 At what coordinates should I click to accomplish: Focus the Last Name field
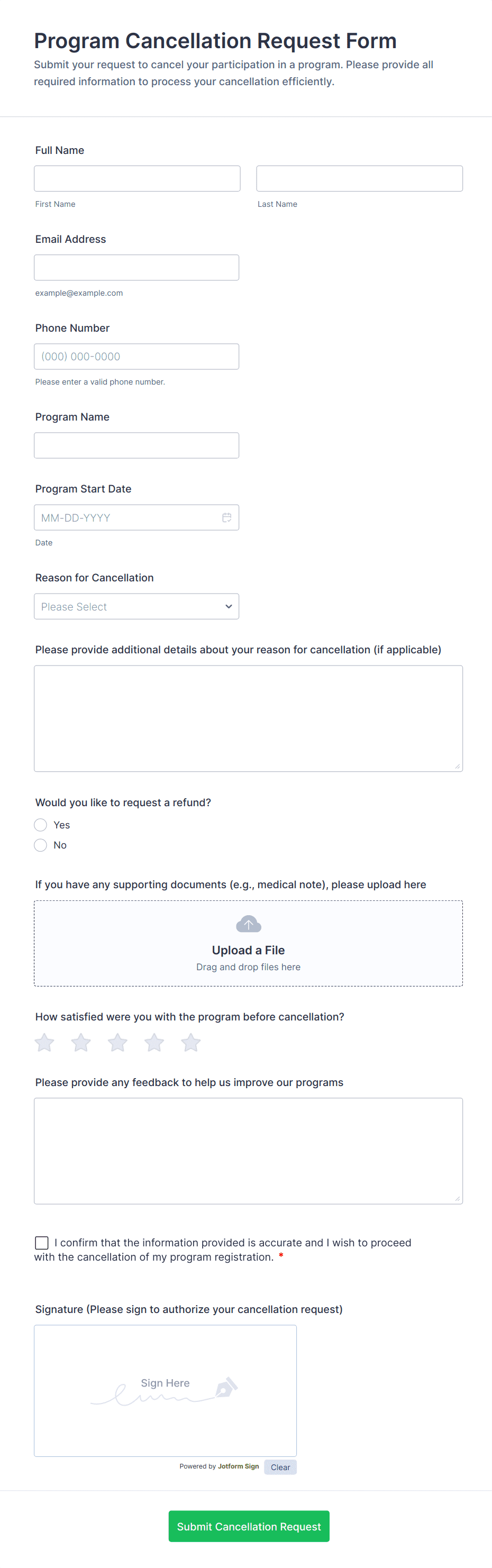tap(359, 178)
